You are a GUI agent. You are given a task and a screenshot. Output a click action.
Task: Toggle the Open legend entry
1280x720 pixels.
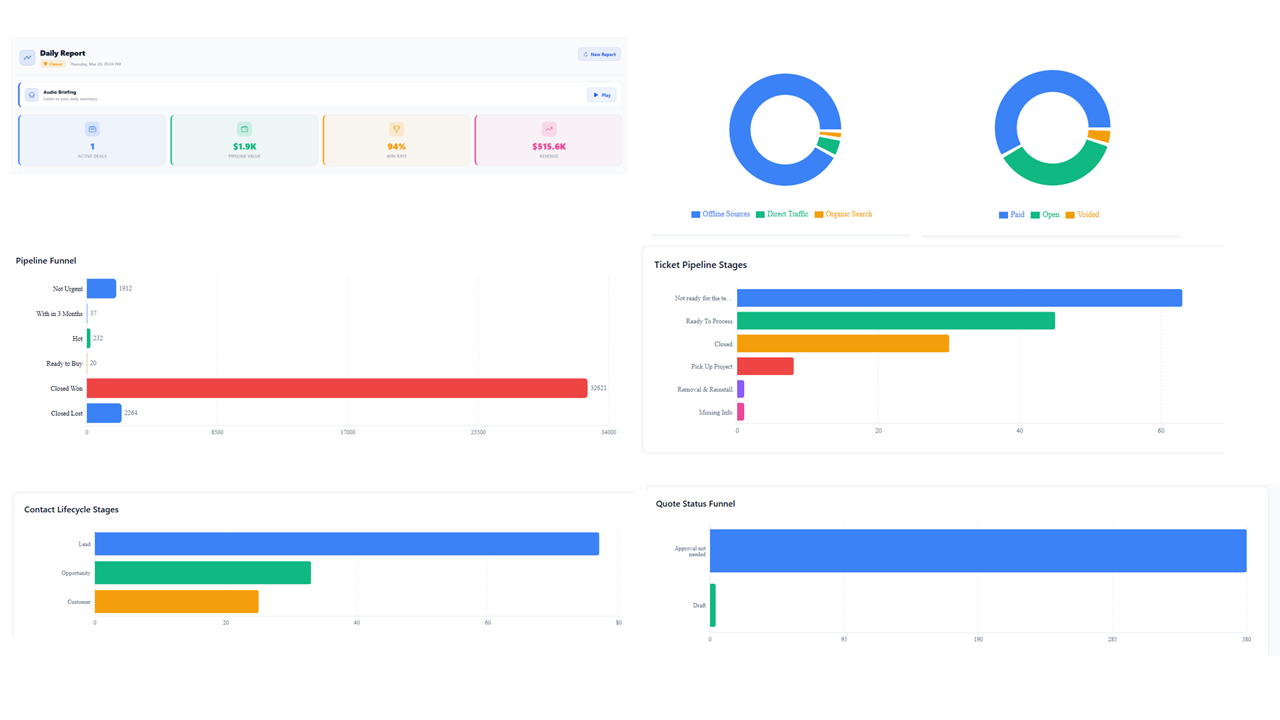point(1044,214)
